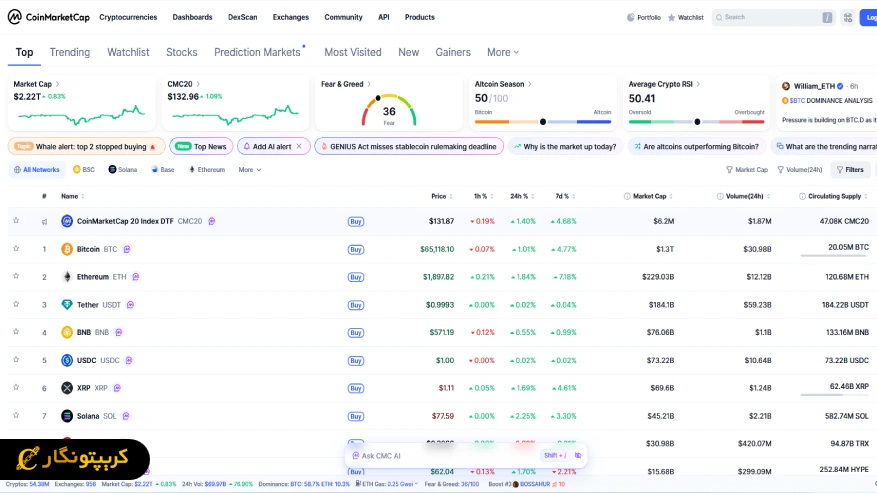This screenshot has height=493, width=877.
Task: Open the Cryptocurrencies menu
Action: click(128, 17)
